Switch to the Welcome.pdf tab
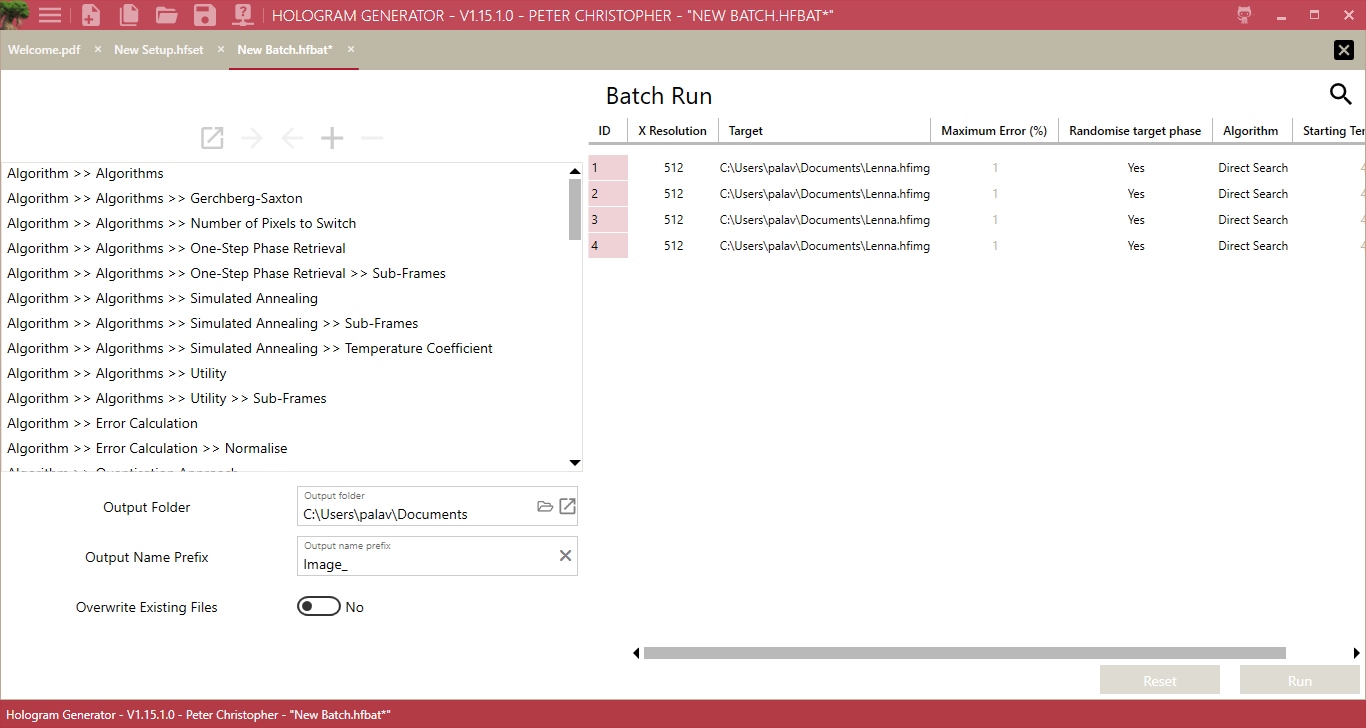Viewport: 1366px width, 728px height. click(x=44, y=50)
